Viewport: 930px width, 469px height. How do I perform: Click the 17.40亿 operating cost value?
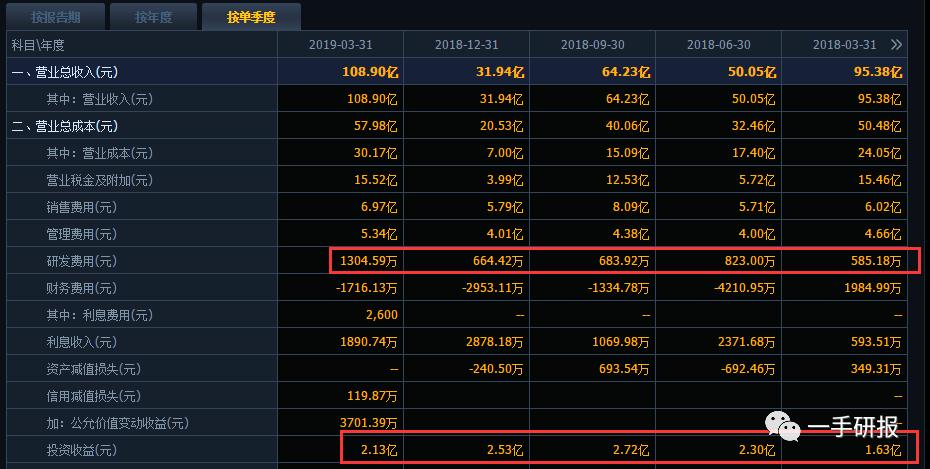tap(753, 154)
